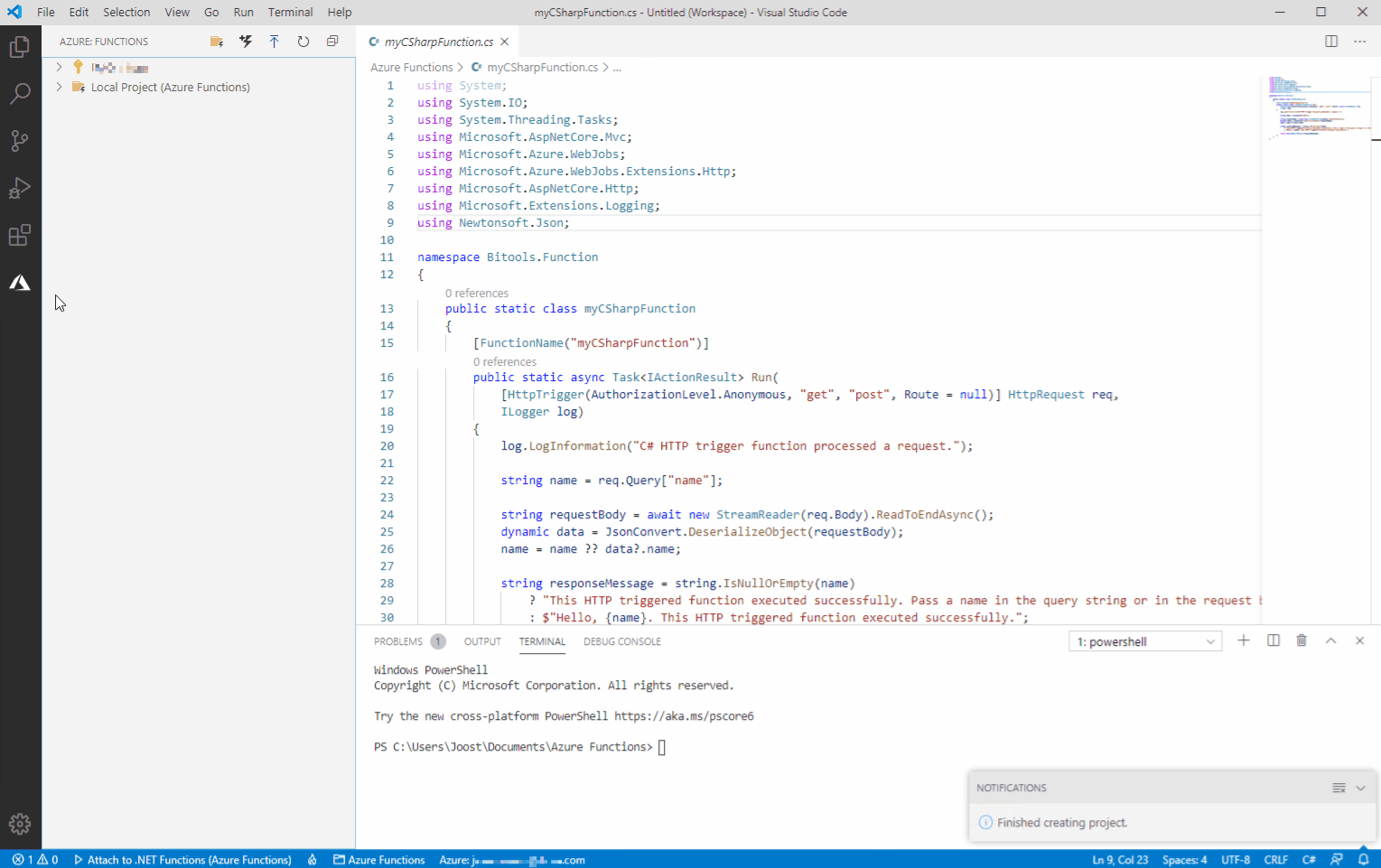This screenshot has width=1381, height=868.
Task: Switch to the OUTPUT tab
Action: [481, 641]
